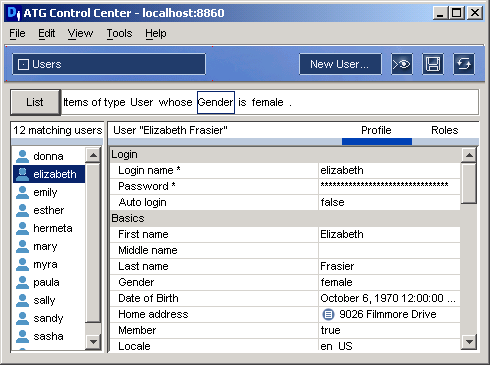Open the Edit menu
This screenshot has height=365, width=492.
click(x=46, y=33)
